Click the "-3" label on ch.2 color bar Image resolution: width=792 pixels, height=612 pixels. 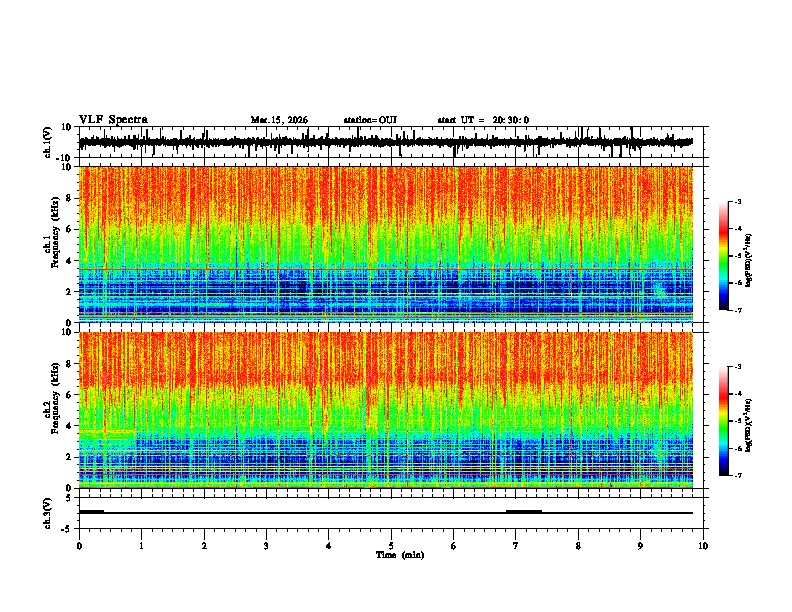(738, 367)
